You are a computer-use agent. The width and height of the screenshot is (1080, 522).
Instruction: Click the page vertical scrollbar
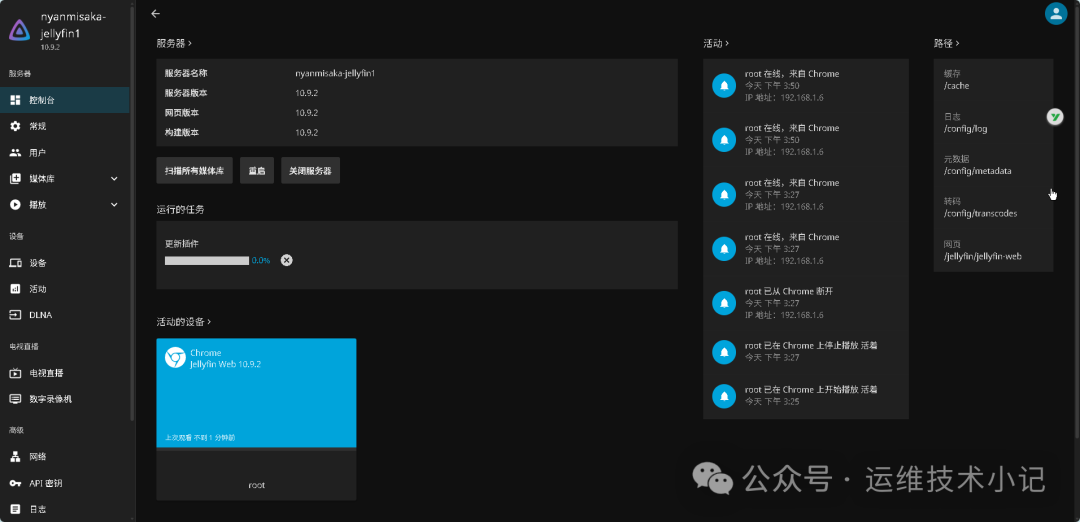tap(1077, 220)
